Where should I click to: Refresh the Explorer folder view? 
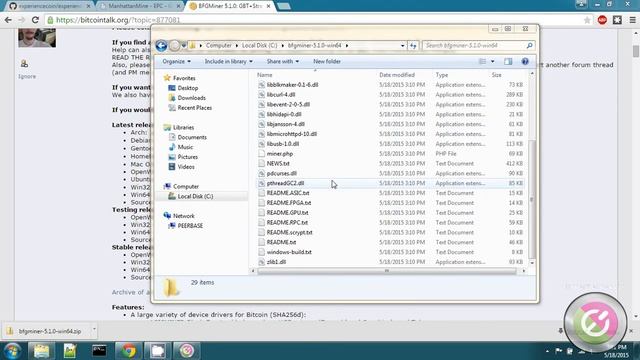pos(413,46)
